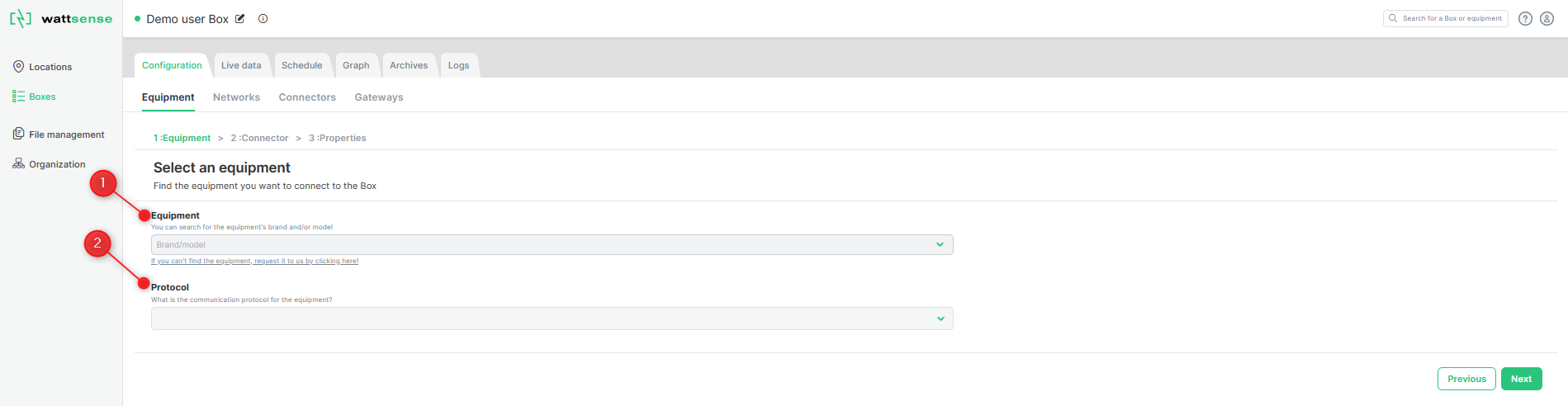Follow the request equipment link

(254, 261)
